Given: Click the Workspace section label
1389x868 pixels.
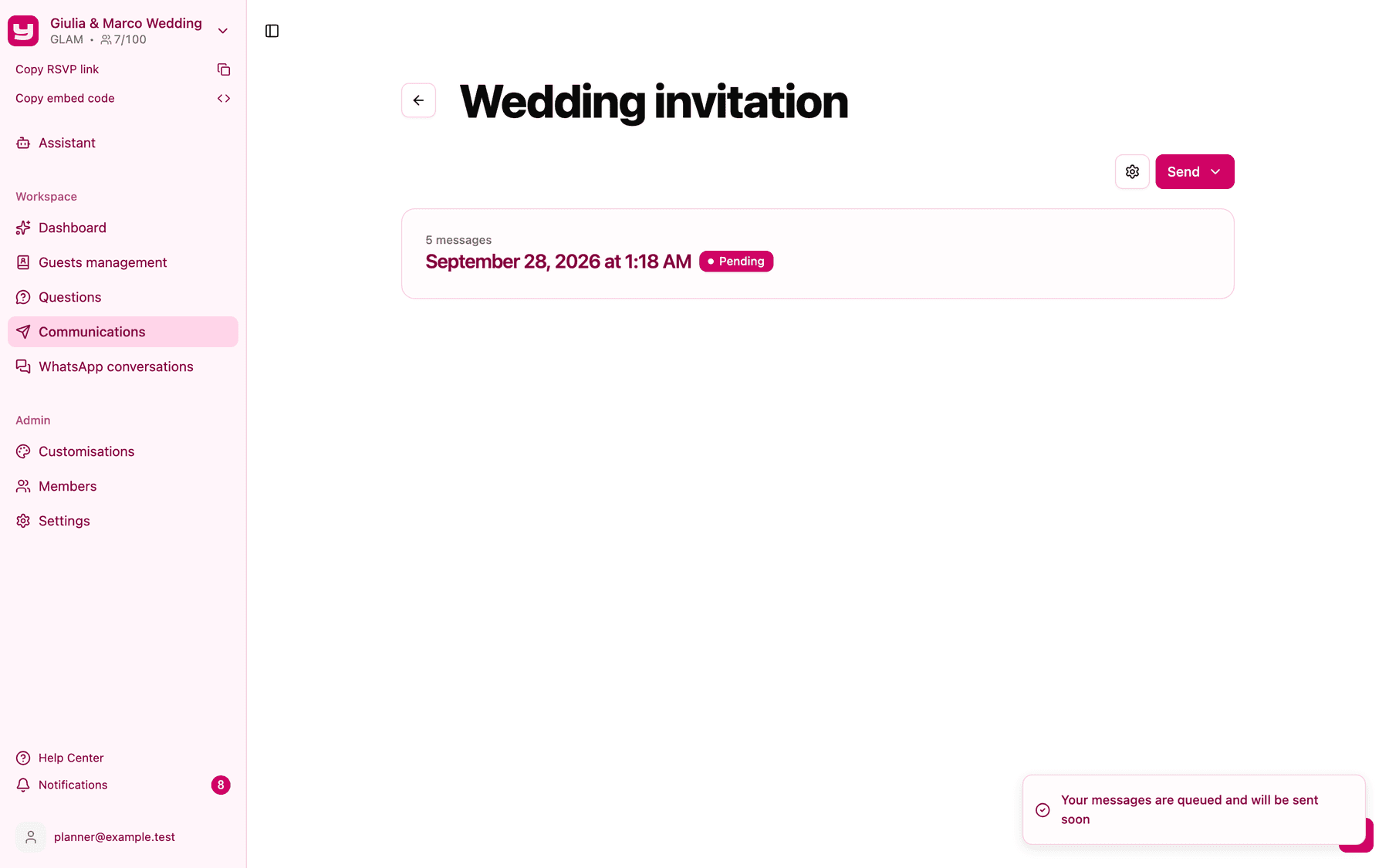Looking at the screenshot, I should [x=46, y=197].
